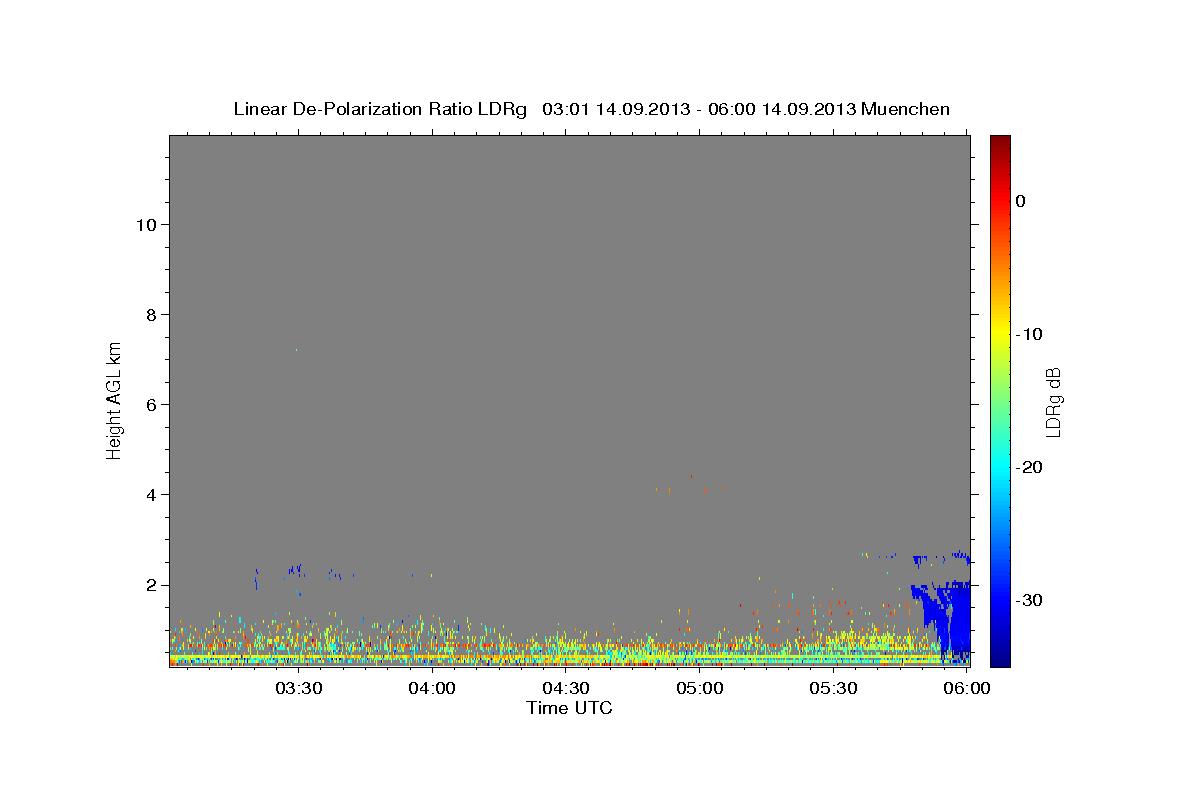This screenshot has height=800, width=1200.
Task: Click the height tick label 2
Action: (x=149, y=585)
